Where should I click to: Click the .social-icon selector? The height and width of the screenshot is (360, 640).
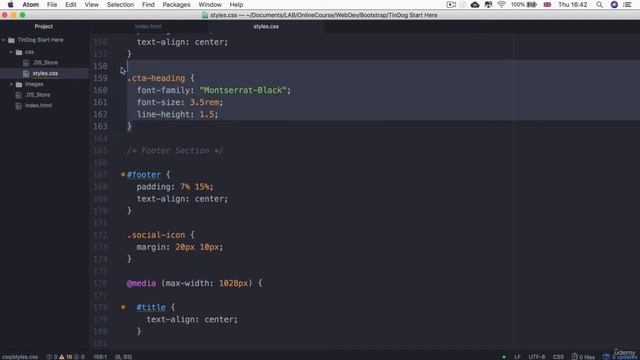click(156, 235)
